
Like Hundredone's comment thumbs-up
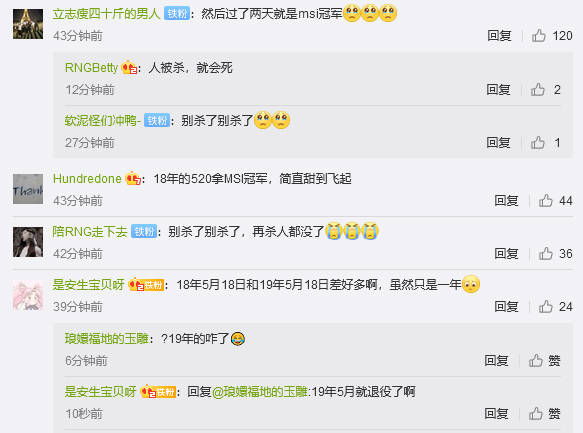tap(545, 201)
